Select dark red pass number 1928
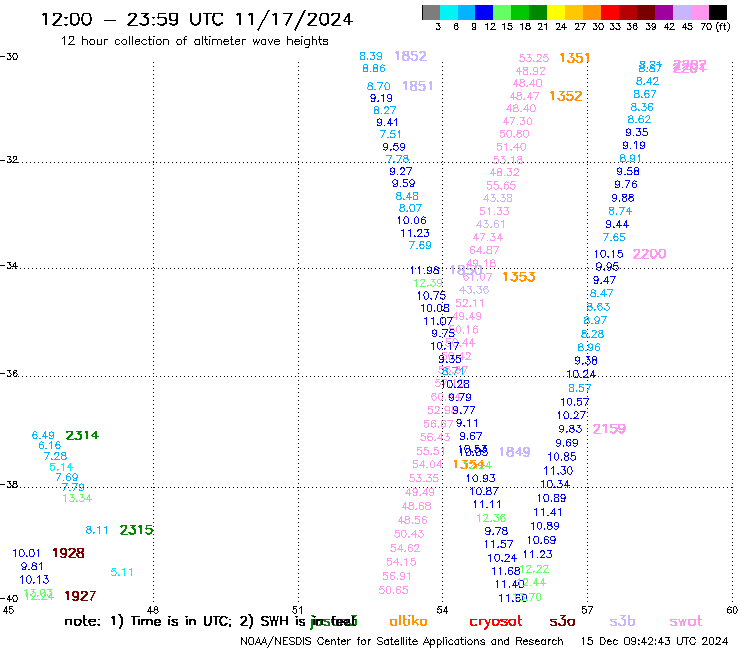740x650 pixels. tap(68, 553)
